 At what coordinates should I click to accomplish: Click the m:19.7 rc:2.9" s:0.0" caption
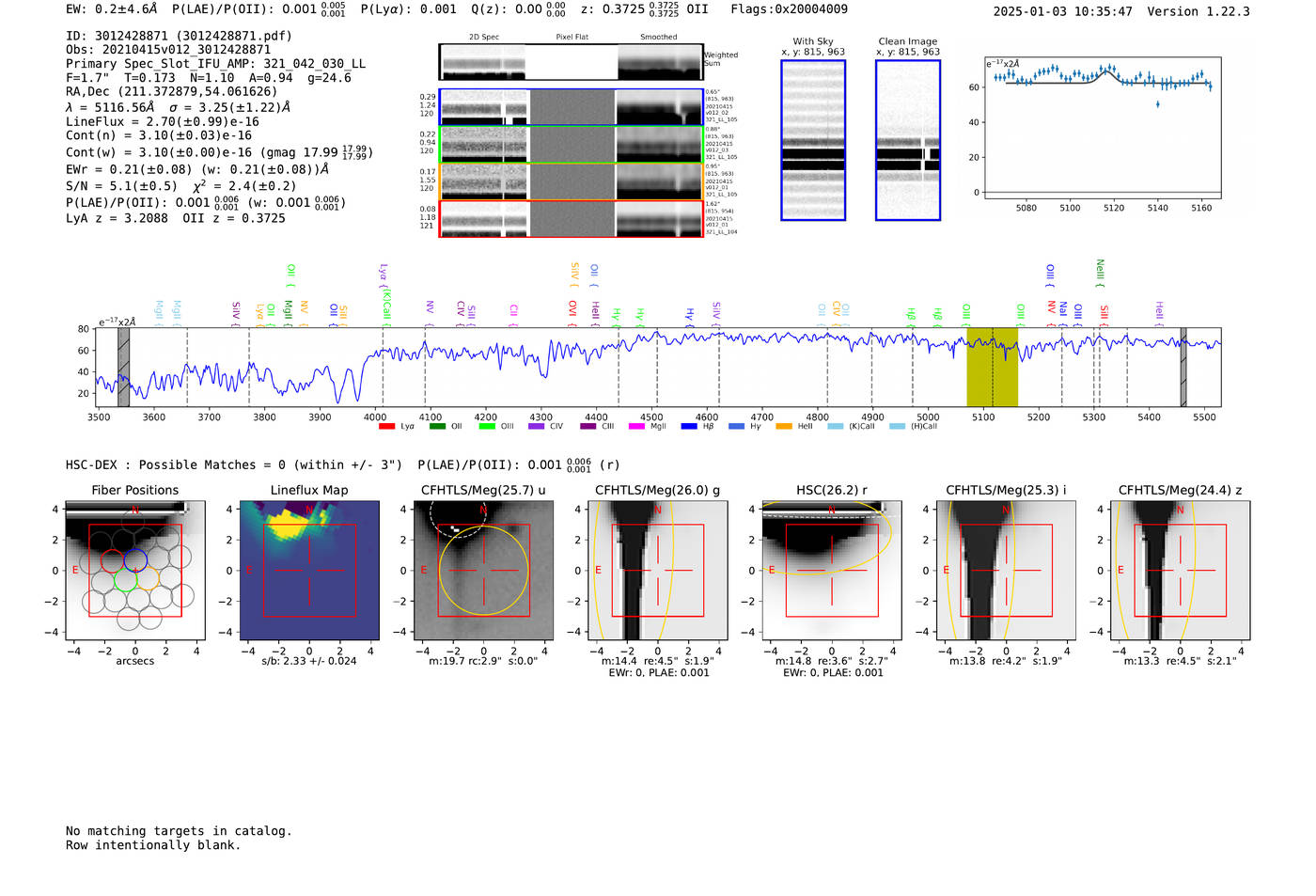[483, 661]
